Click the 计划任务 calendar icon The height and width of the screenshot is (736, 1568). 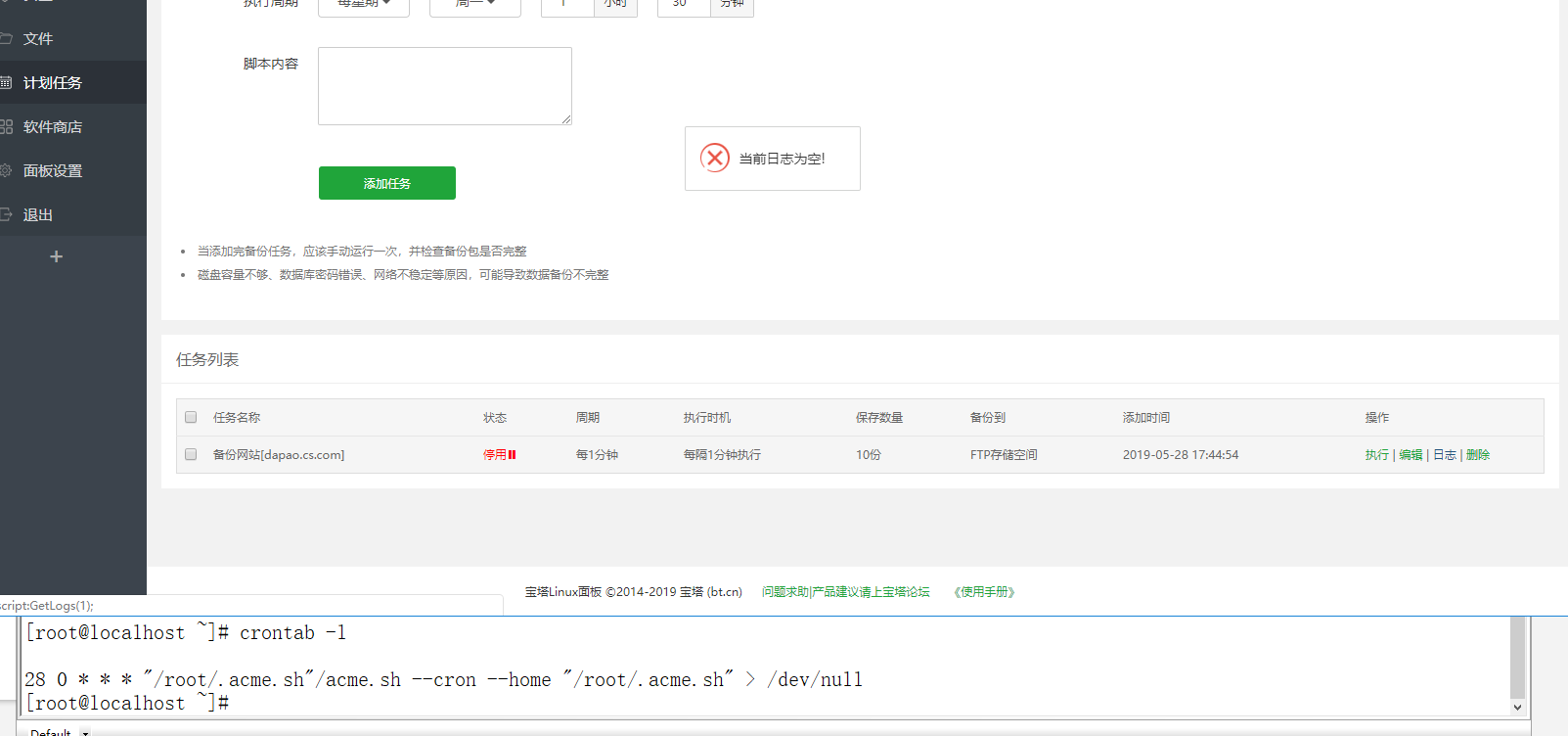[x=5, y=83]
